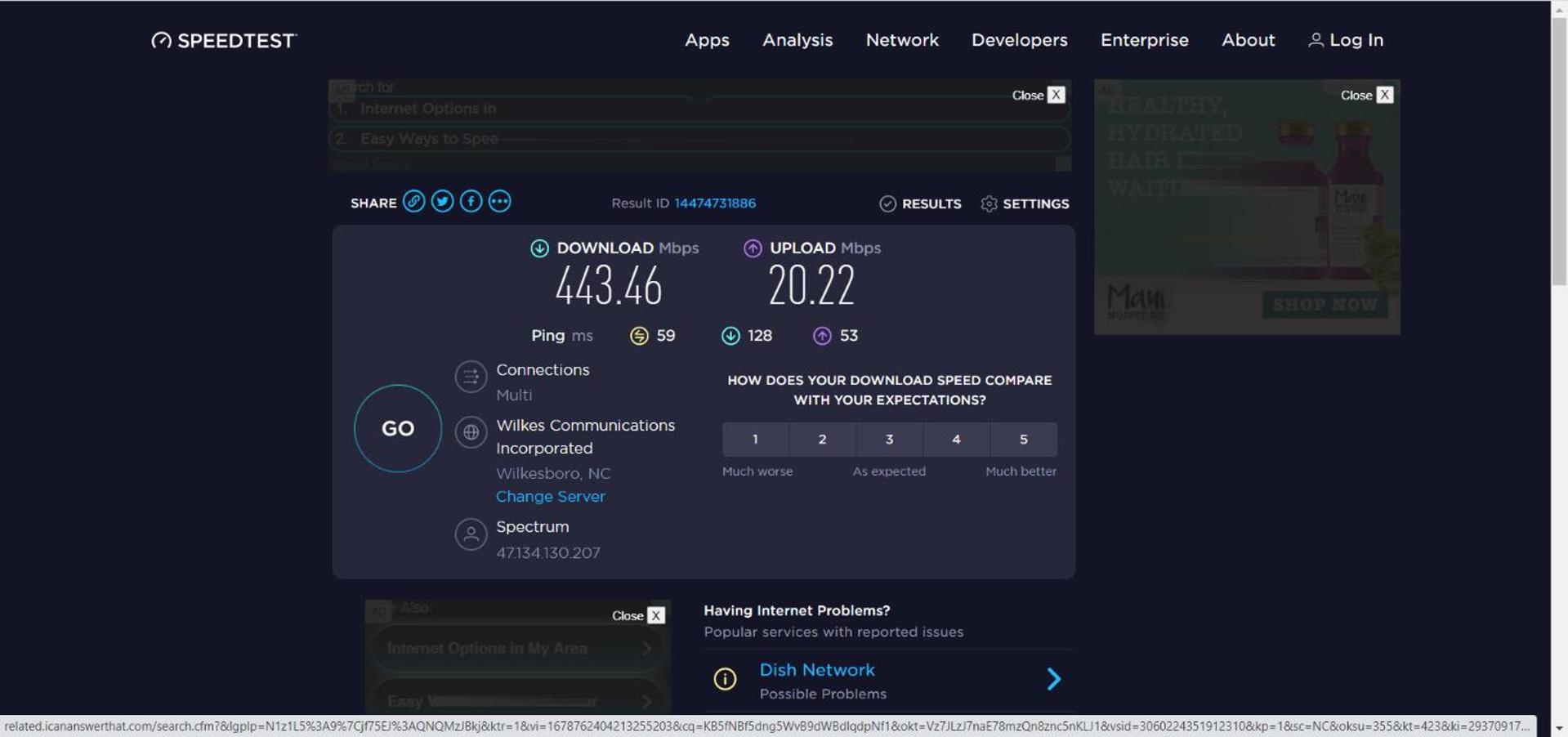This screenshot has height=737, width=1568.
Task: Click the scrollbar down arrow
Action: (1559, 728)
